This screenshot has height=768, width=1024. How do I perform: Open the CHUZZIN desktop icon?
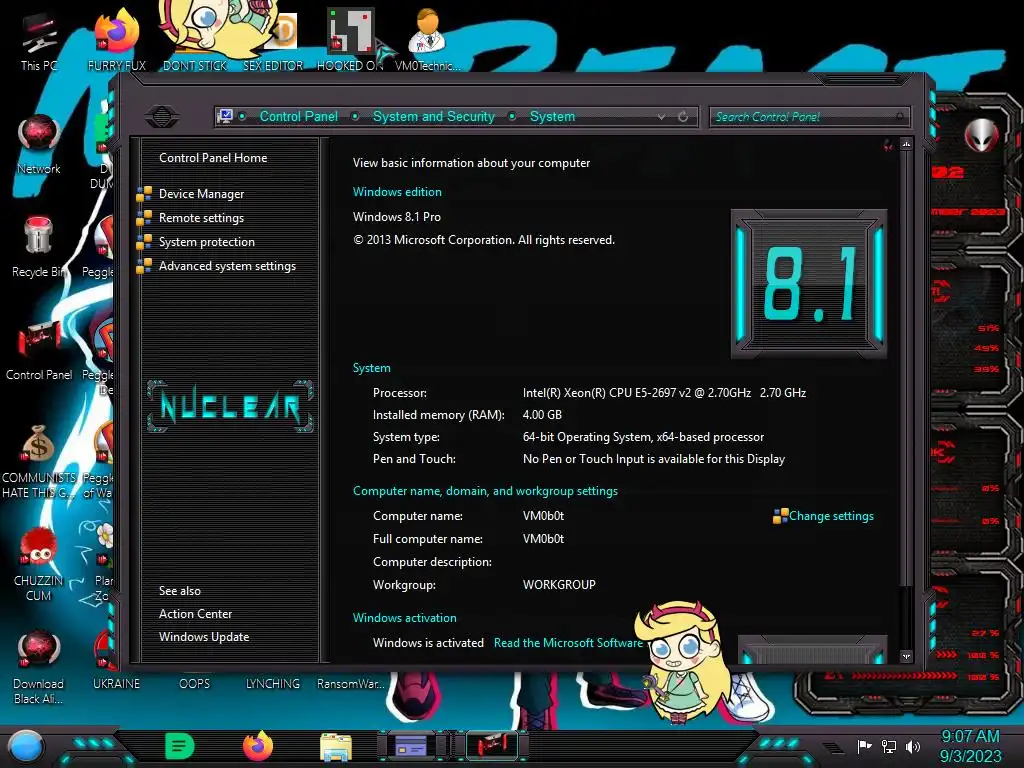[39, 564]
